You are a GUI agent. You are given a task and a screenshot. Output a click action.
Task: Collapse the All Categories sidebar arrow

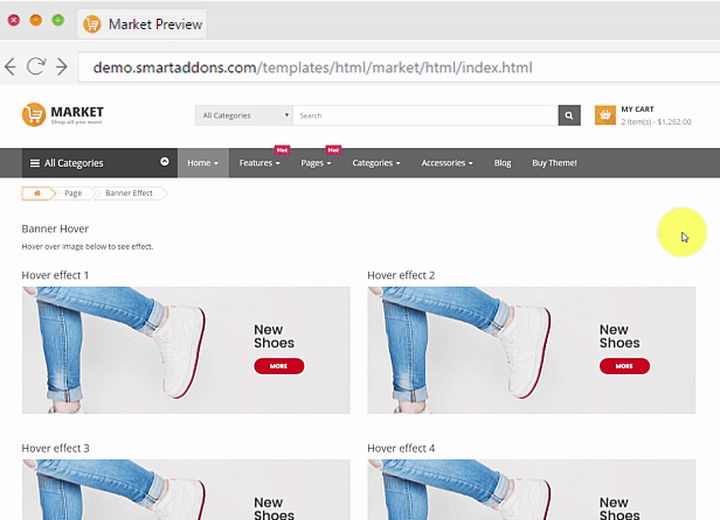pyautogui.click(x=164, y=162)
